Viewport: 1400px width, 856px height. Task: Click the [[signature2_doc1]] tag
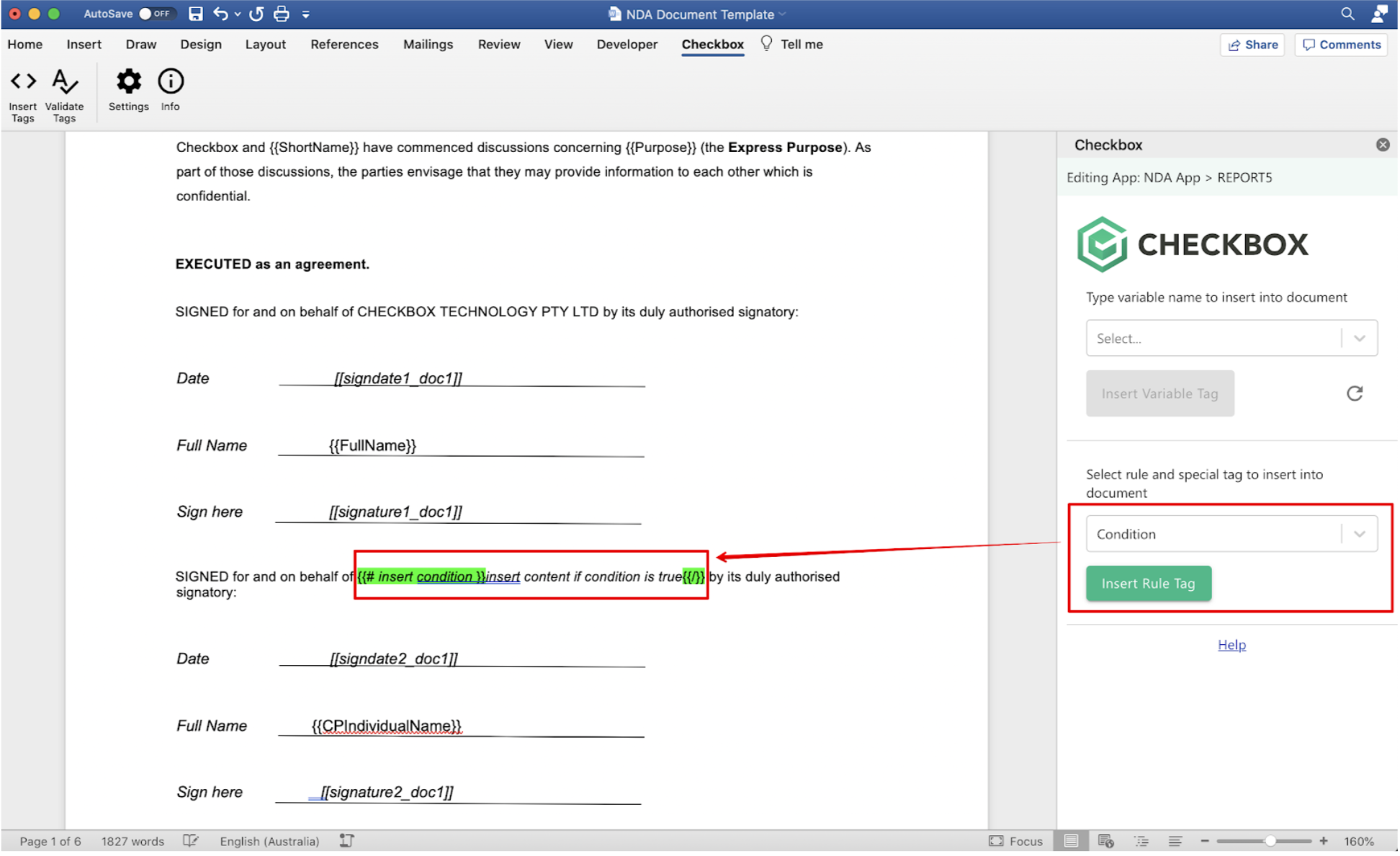point(387,792)
